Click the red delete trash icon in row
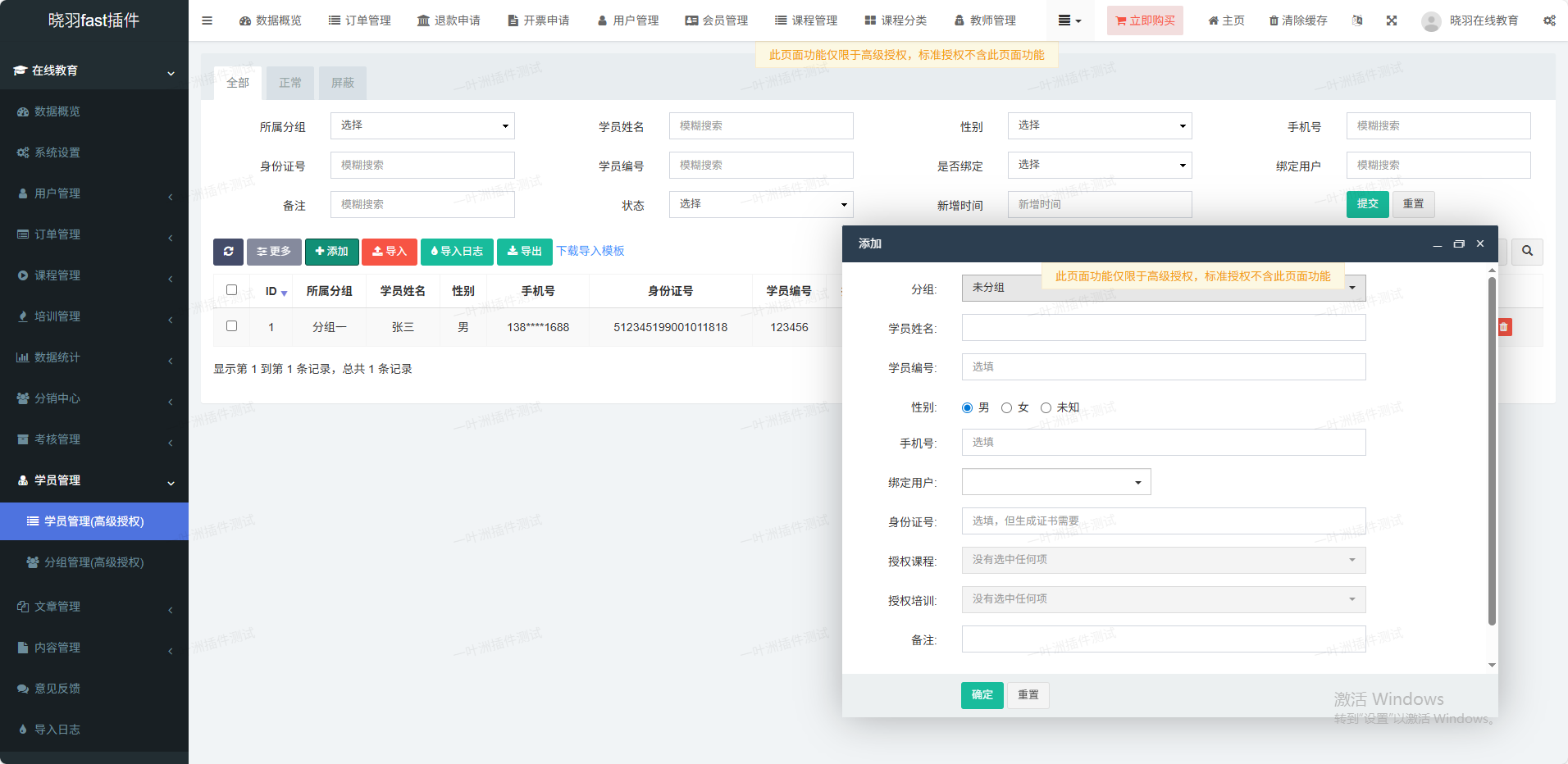Image resolution: width=1568 pixels, height=764 pixels. [1503, 327]
